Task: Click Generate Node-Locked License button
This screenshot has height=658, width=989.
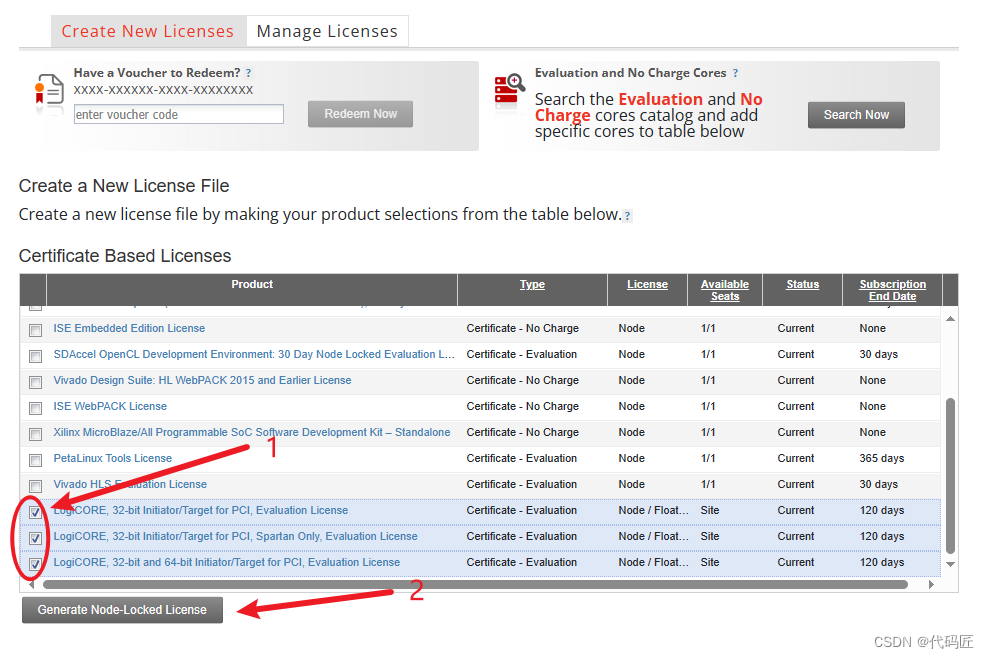Action: point(122,610)
